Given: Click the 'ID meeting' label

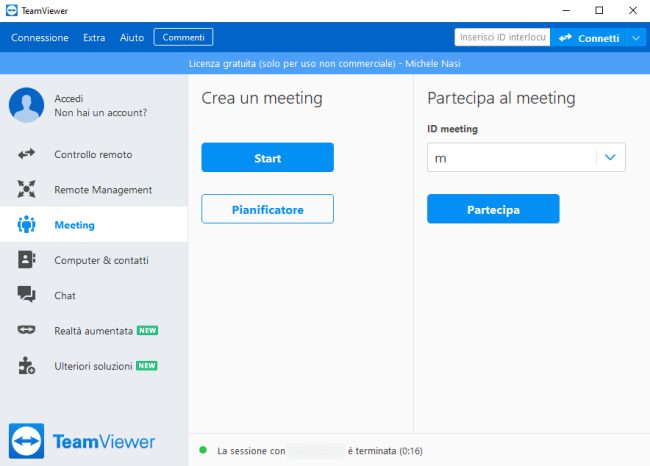Looking at the screenshot, I should click(452, 129).
